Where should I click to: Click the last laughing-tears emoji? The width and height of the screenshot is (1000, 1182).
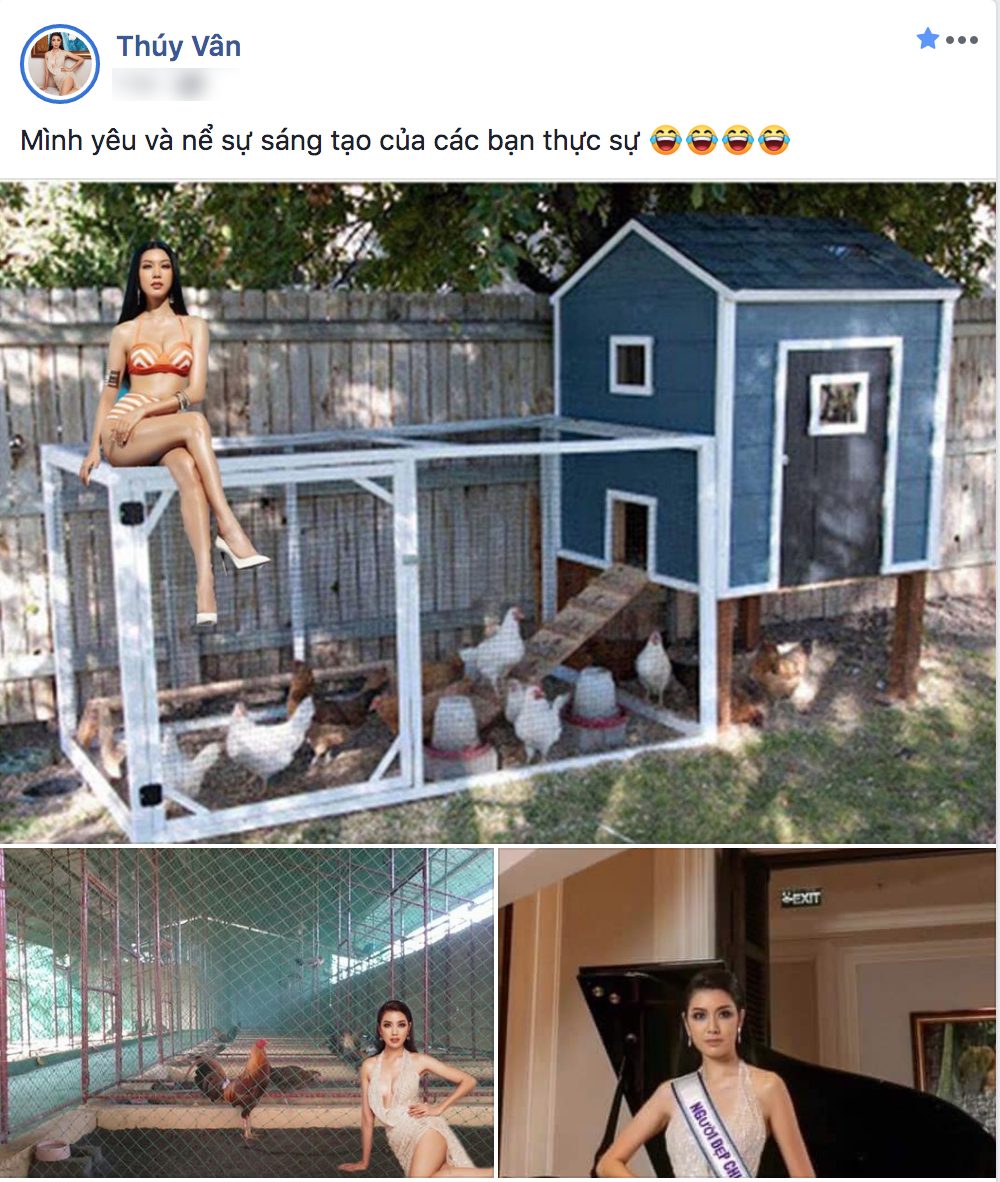coord(774,140)
